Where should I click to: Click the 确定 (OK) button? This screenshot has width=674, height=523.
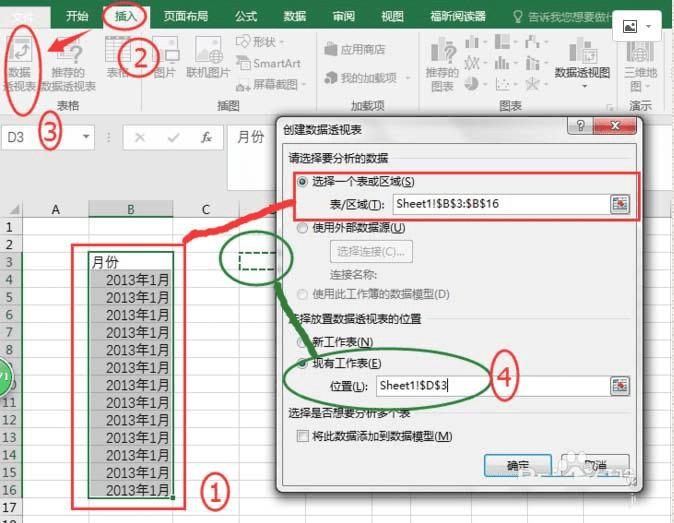click(518, 465)
